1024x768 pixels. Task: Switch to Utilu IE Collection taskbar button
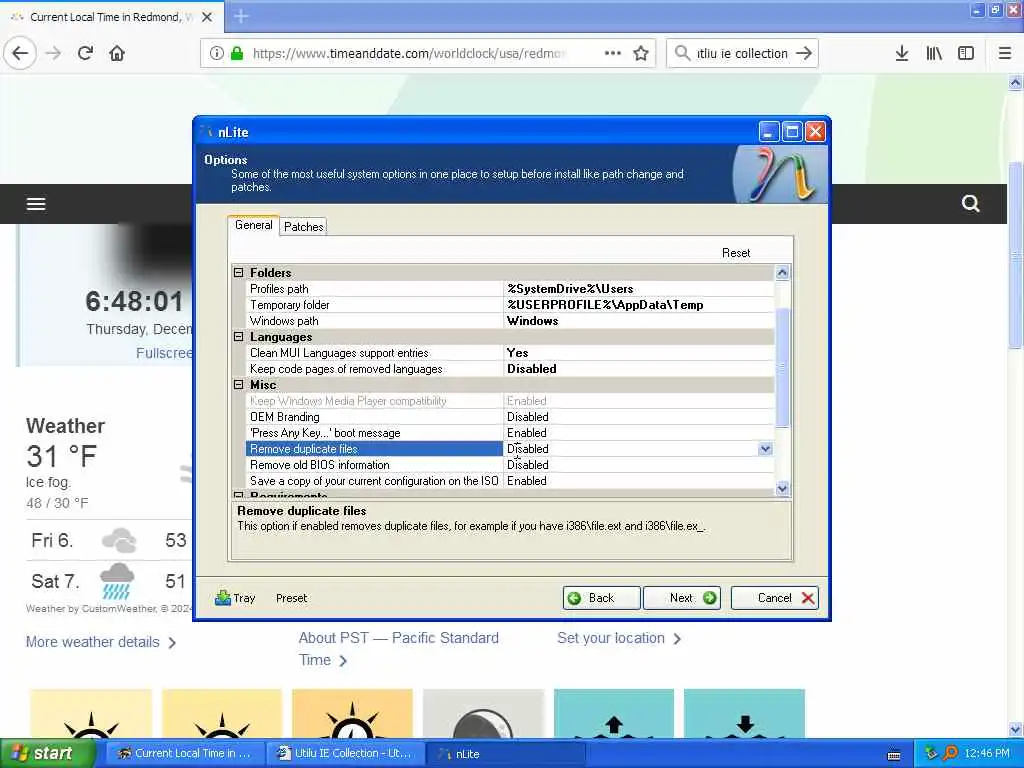344,753
